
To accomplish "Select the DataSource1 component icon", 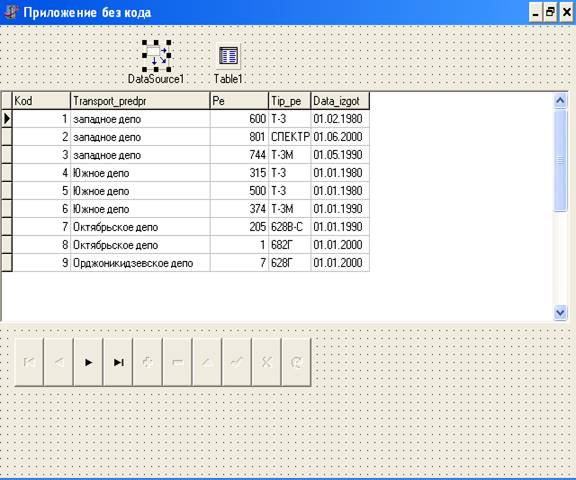I will tap(156, 56).
